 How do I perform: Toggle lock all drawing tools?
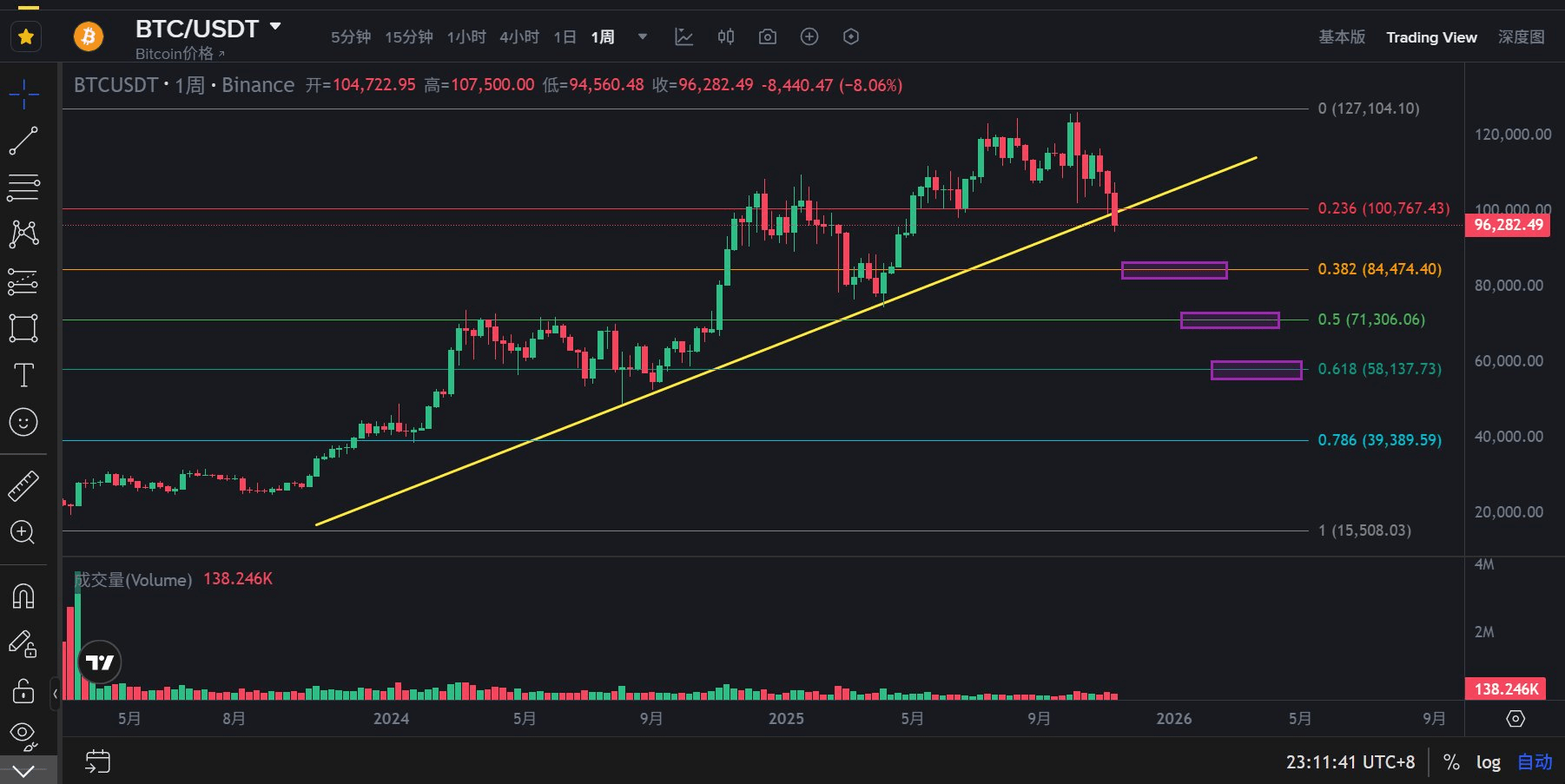(x=23, y=691)
